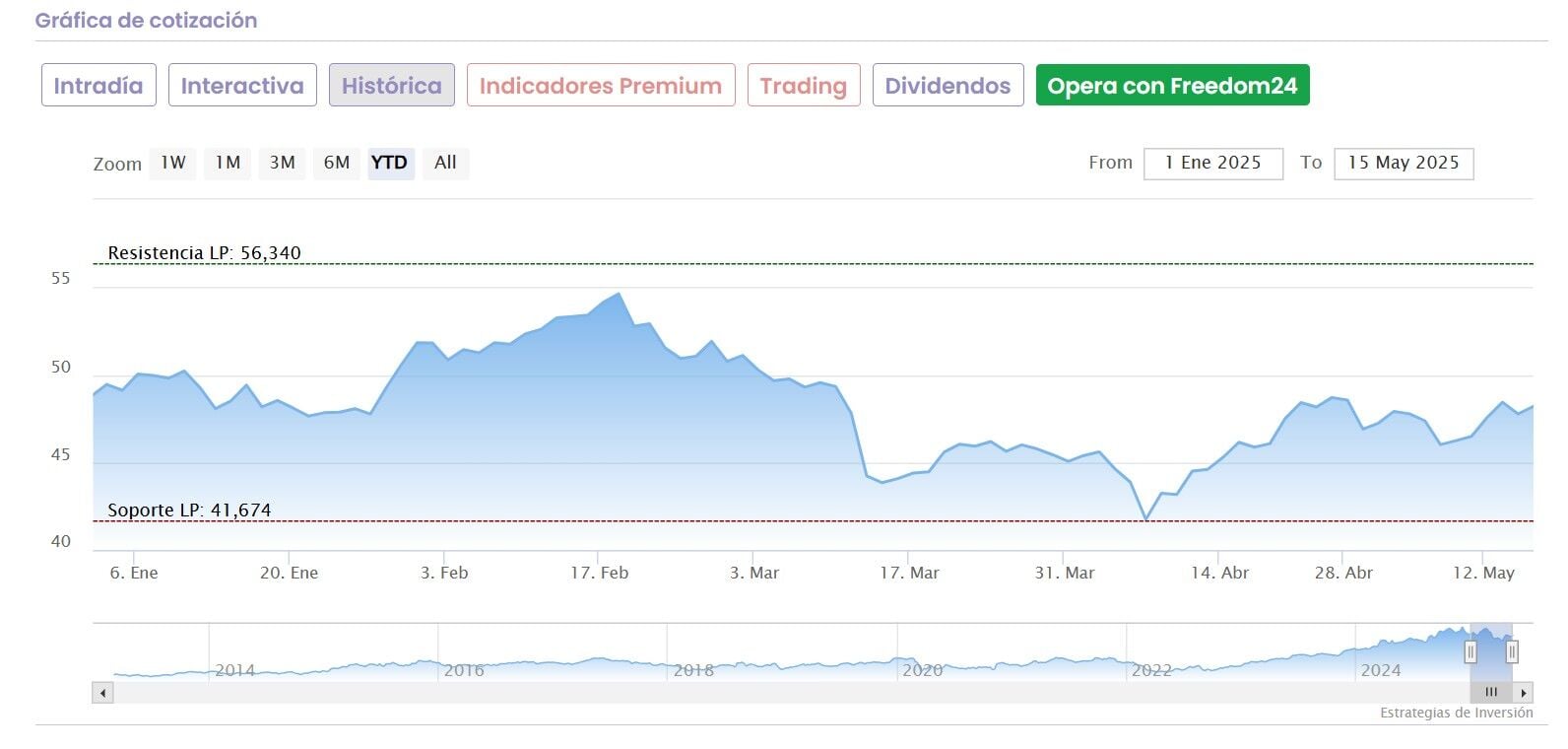
Task: Open the Intradía chart tab
Action: coord(98,86)
